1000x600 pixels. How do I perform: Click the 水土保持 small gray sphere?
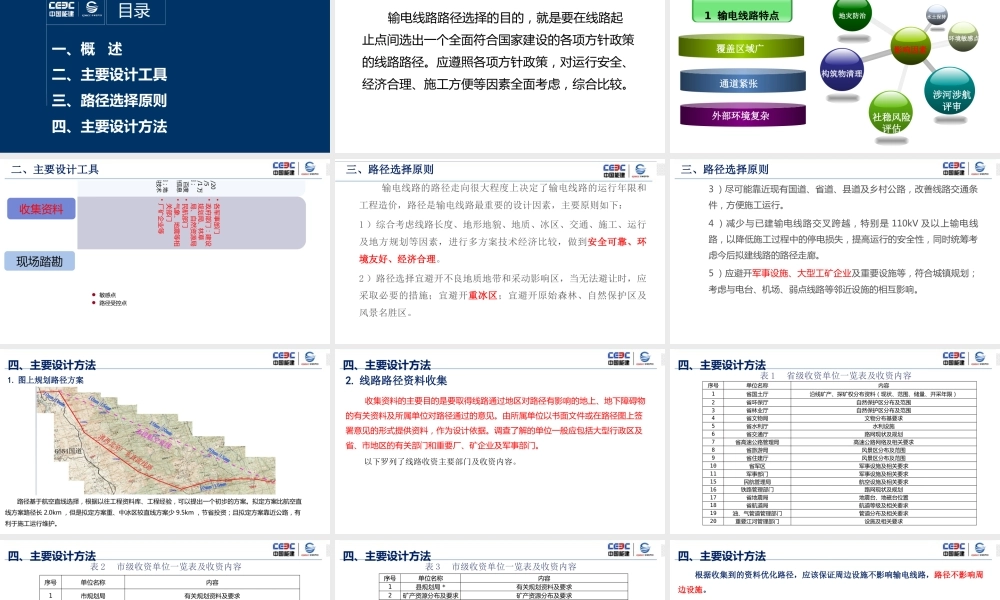(936, 15)
